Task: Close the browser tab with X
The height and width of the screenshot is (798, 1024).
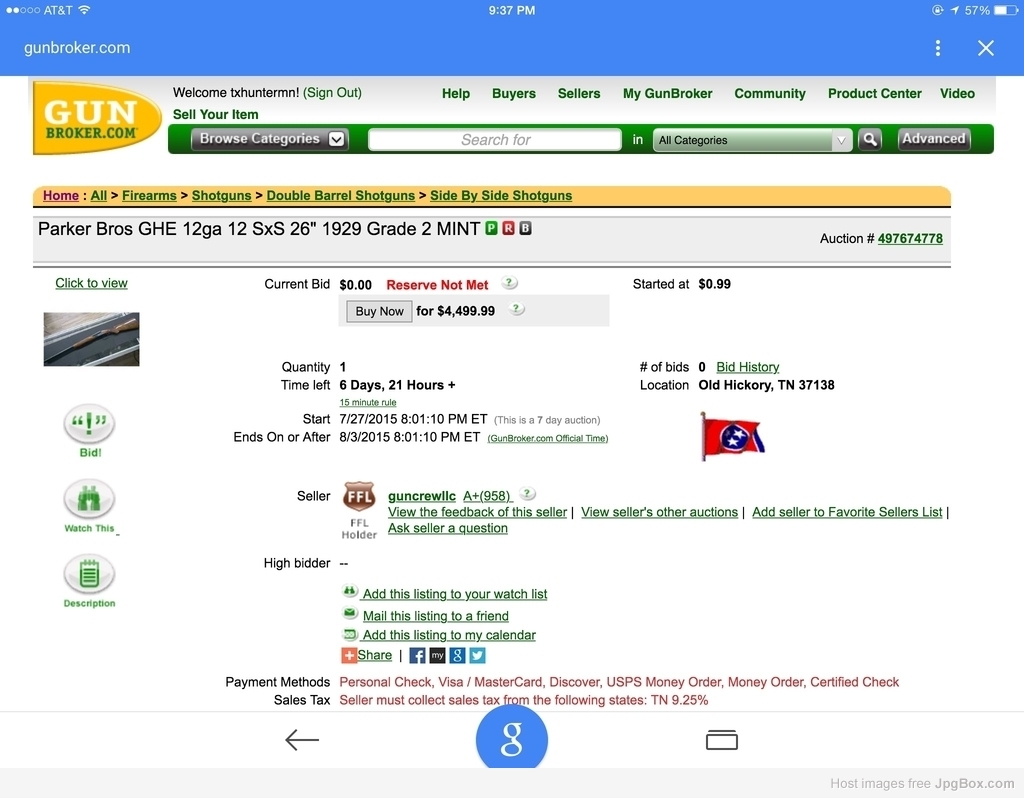Action: (985, 48)
